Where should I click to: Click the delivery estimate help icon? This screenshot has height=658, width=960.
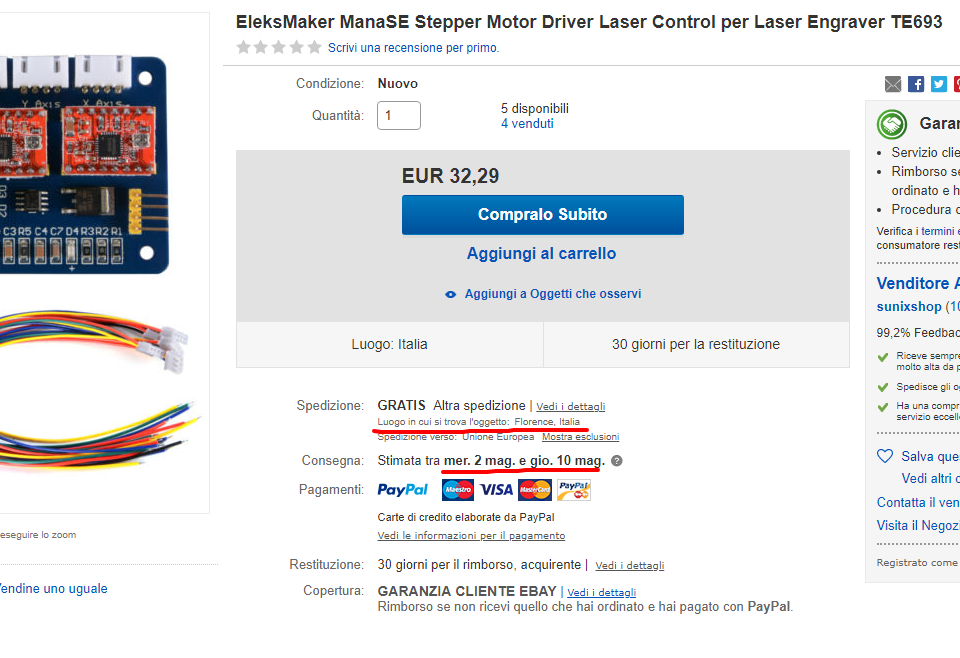[617, 461]
